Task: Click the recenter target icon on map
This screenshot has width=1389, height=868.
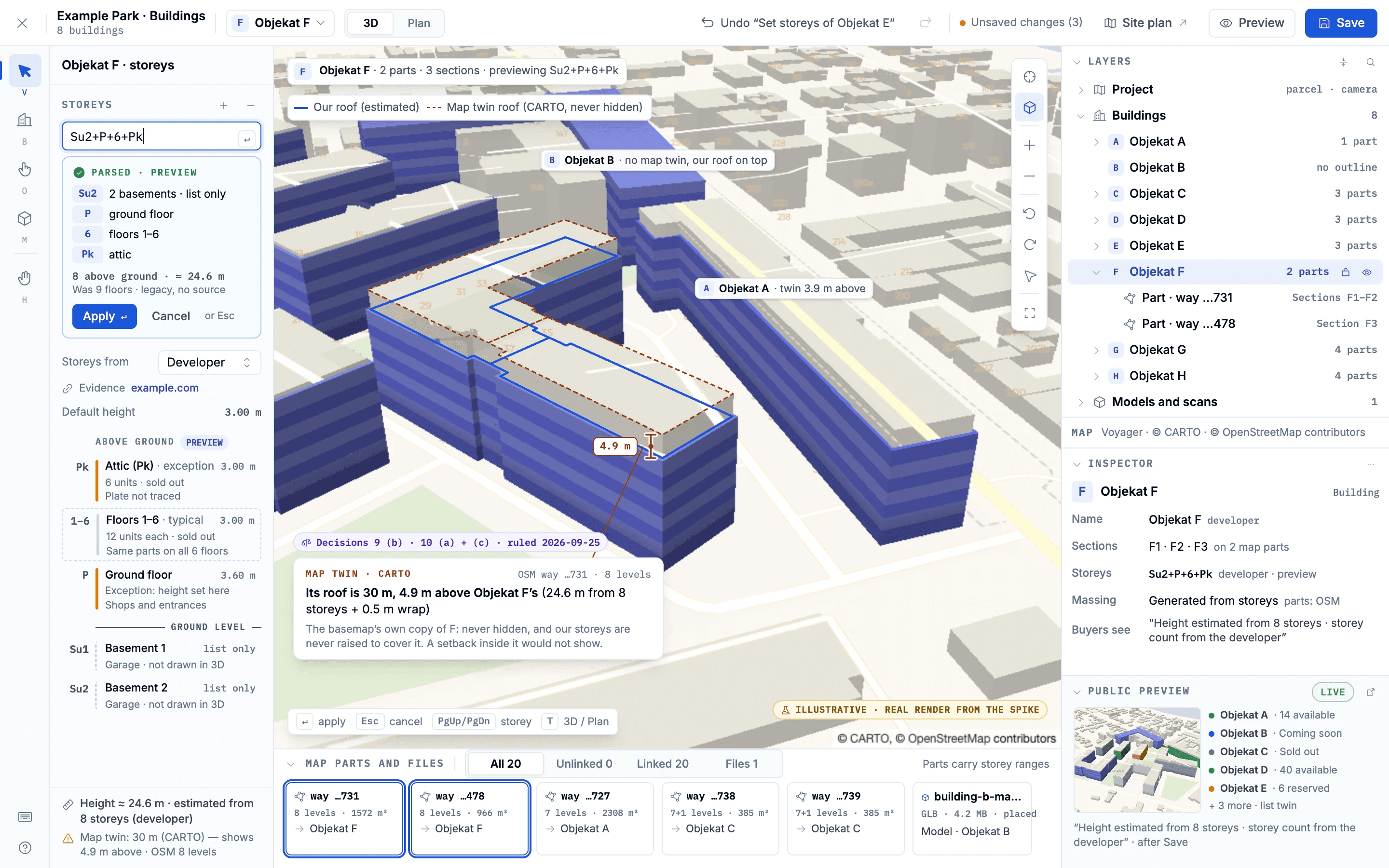Action: pos(1030,77)
